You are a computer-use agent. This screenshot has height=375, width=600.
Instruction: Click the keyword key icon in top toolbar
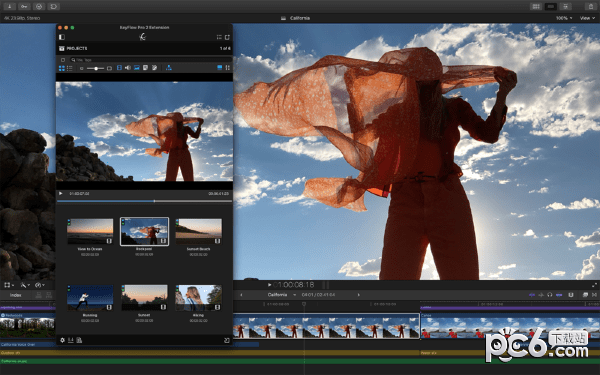tap(24, 7)
